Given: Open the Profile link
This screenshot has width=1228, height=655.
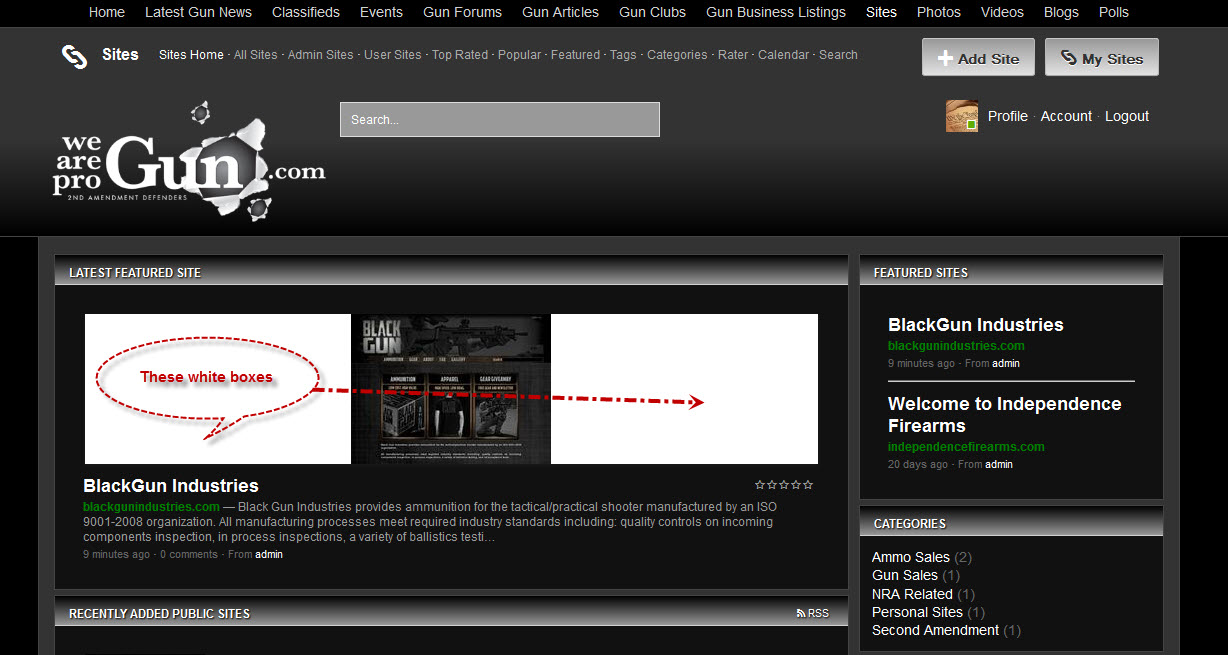Looking at the screenshot, I should coord(1008,116).
